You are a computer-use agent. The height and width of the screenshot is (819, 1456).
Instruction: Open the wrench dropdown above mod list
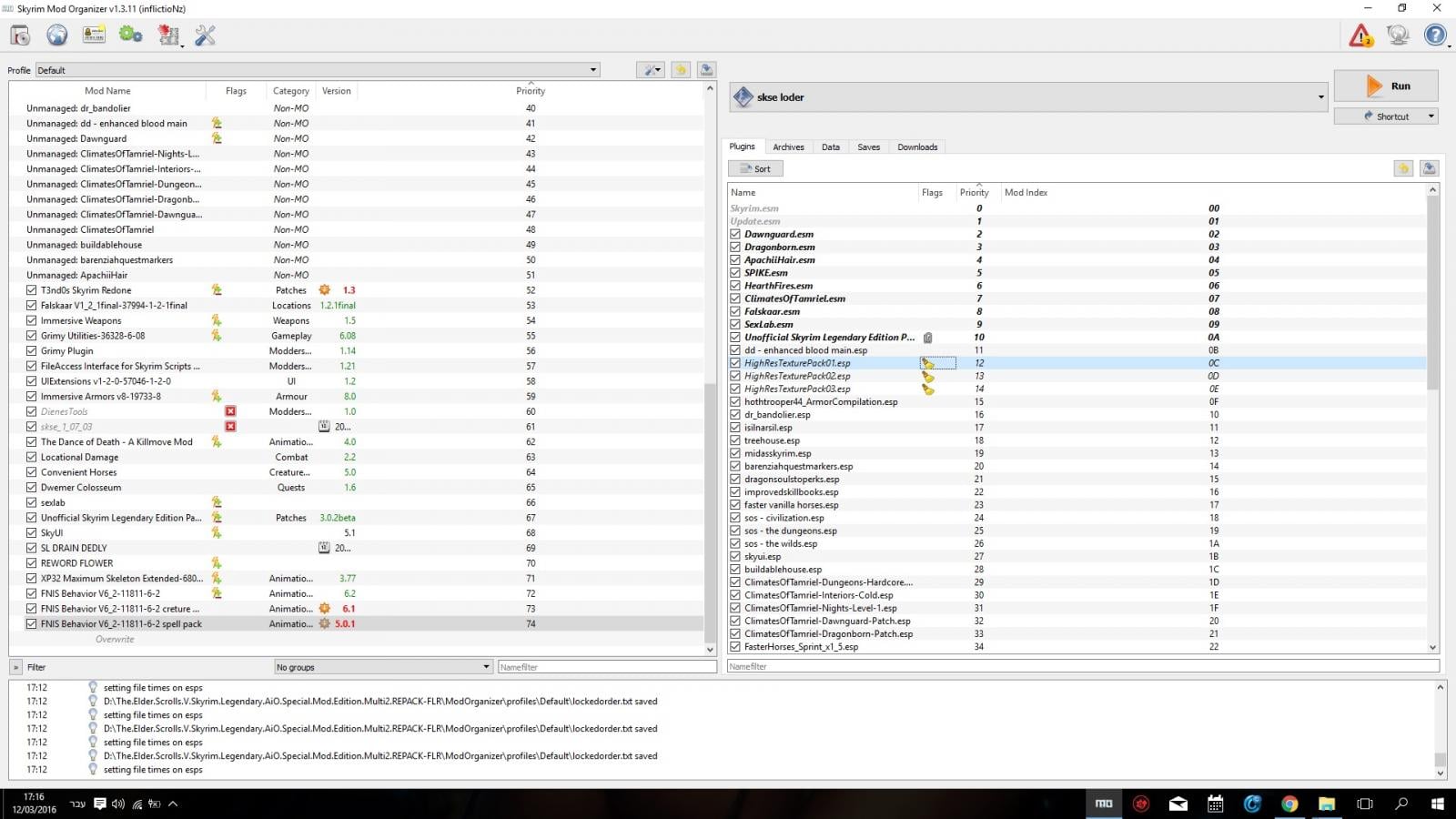coord(651,70)
